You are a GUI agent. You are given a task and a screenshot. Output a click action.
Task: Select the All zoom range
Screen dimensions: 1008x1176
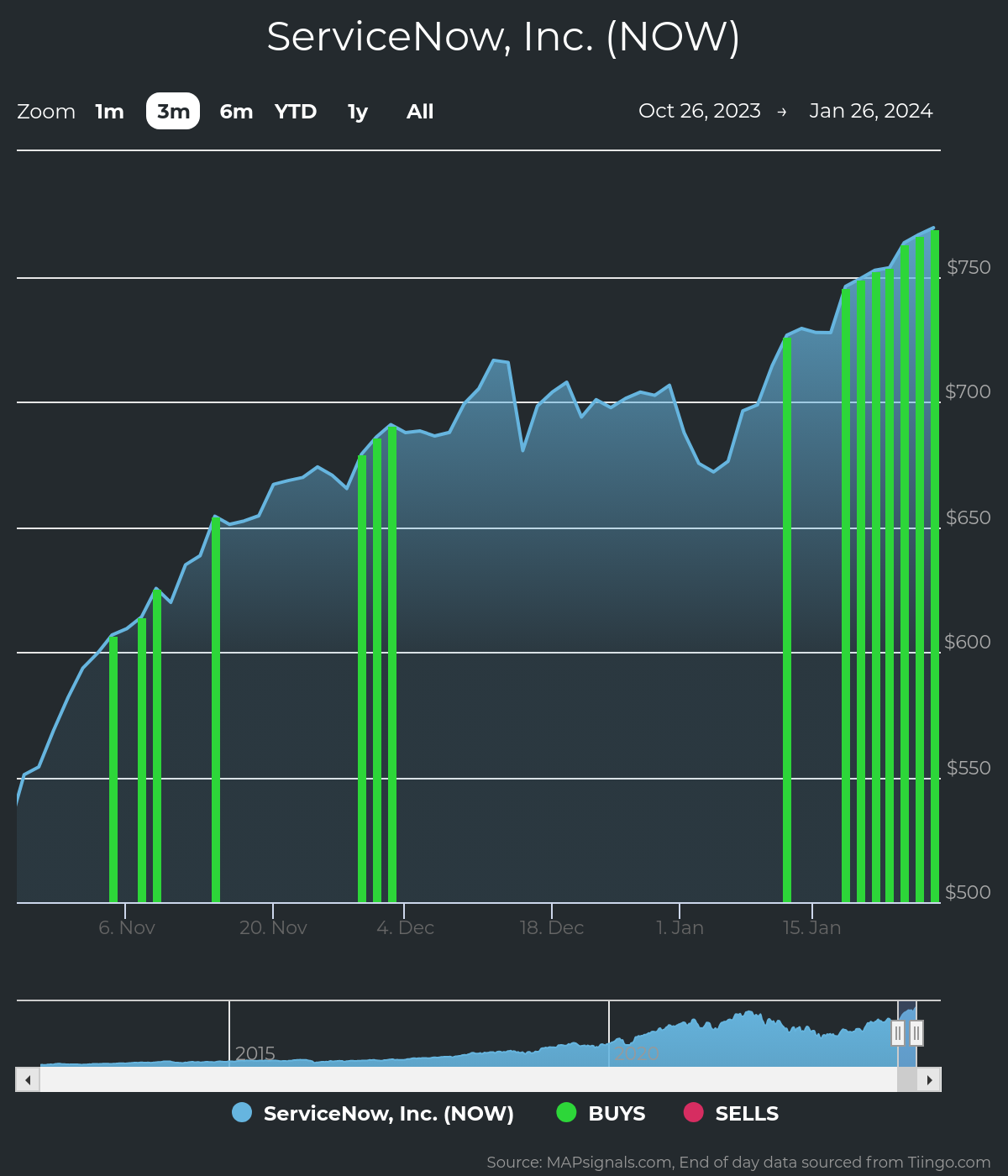click(420, 112)
